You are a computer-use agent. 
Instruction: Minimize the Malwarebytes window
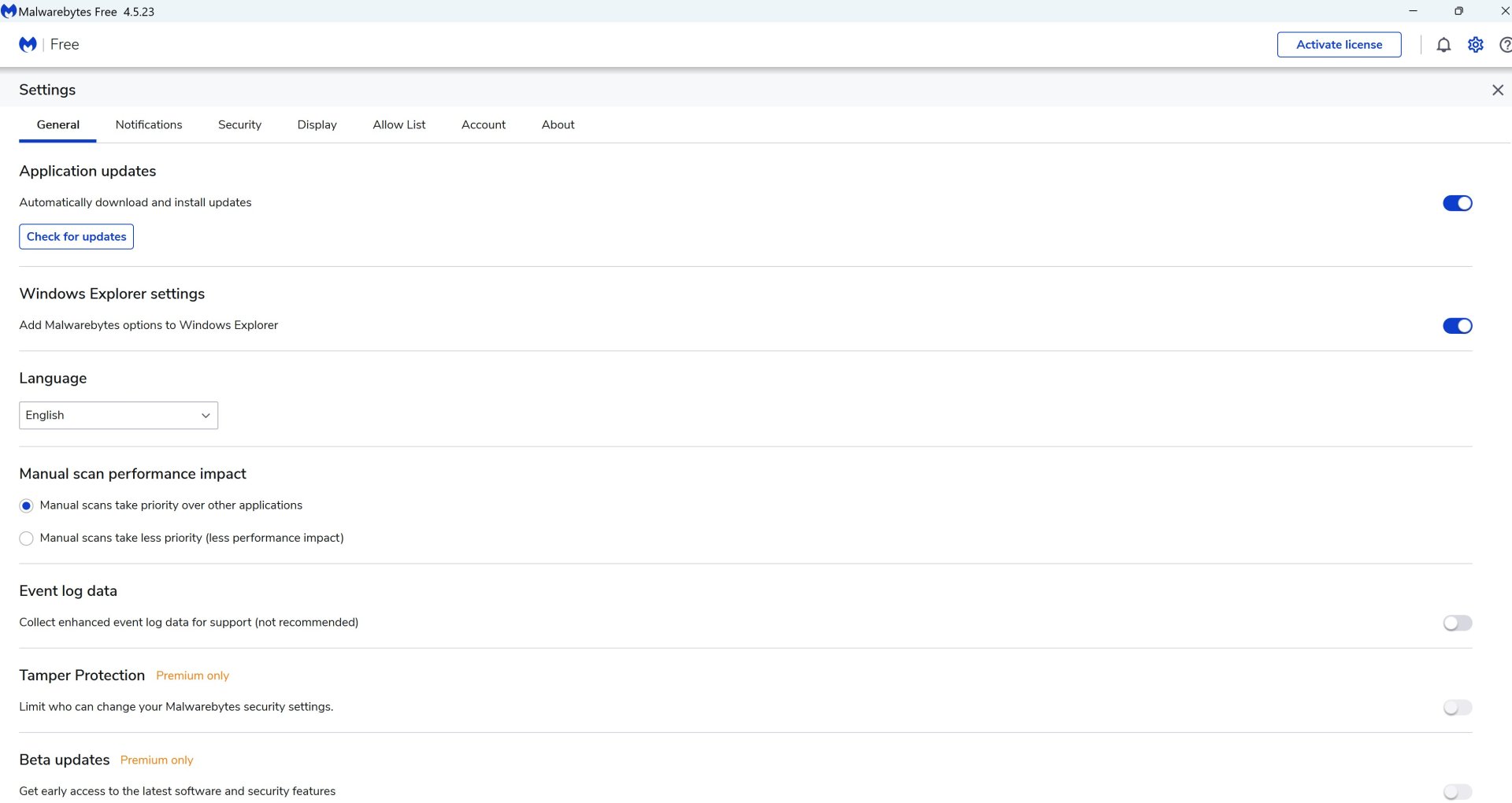1413,11
